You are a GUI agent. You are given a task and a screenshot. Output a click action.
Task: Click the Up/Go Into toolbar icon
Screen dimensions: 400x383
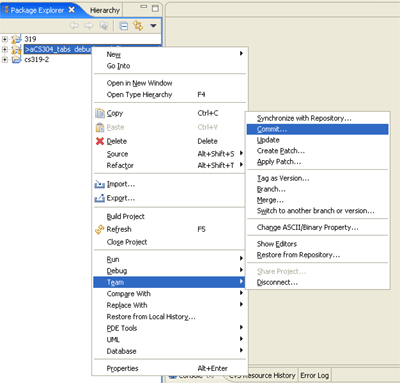point(104,26)
